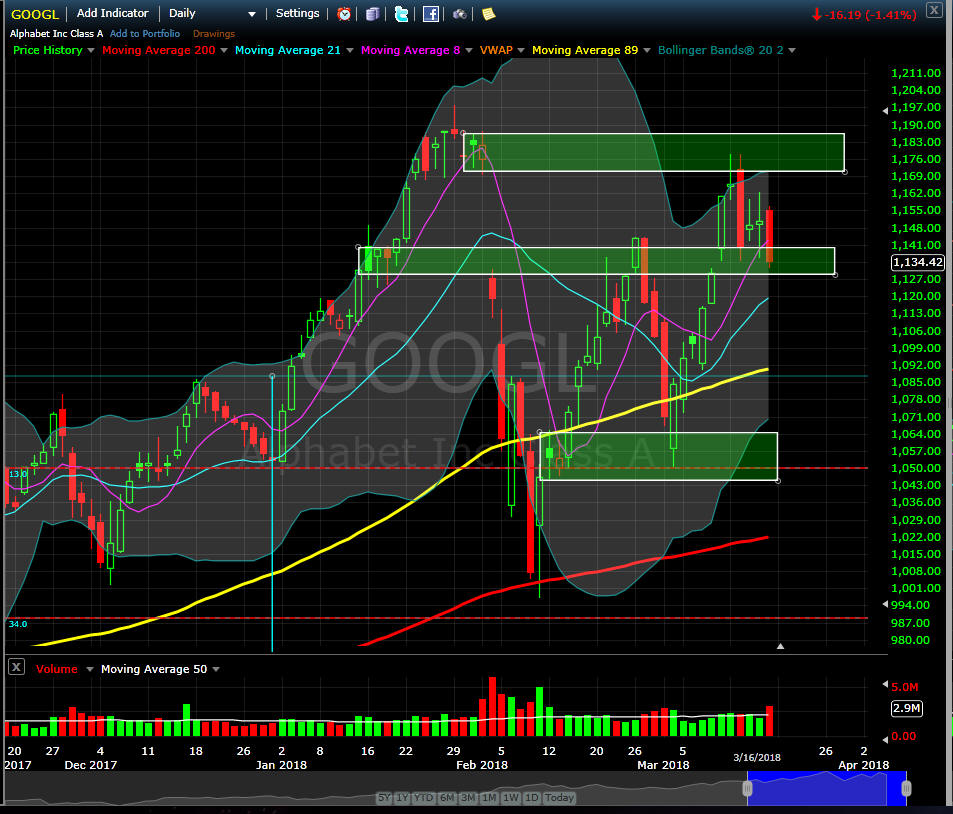The height and width of the screenshot is (814, 953).
Task: Click the Moving Average 21 label
Action: pos(287,50)
